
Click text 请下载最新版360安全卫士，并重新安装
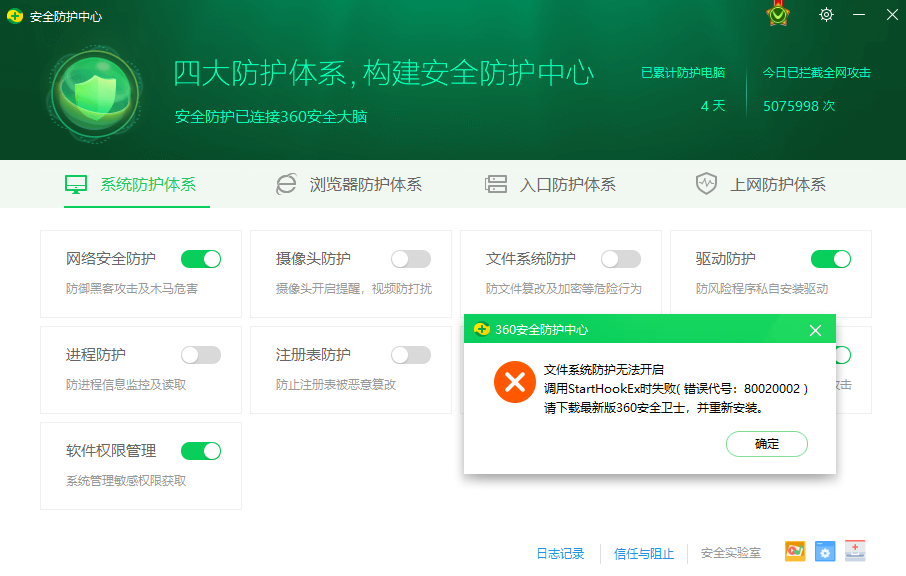click(x=655, y=408)
